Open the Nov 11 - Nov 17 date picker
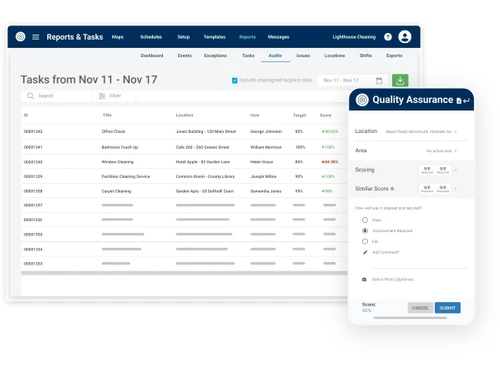This screenshot has width=500, height=375. coord(353,80)
